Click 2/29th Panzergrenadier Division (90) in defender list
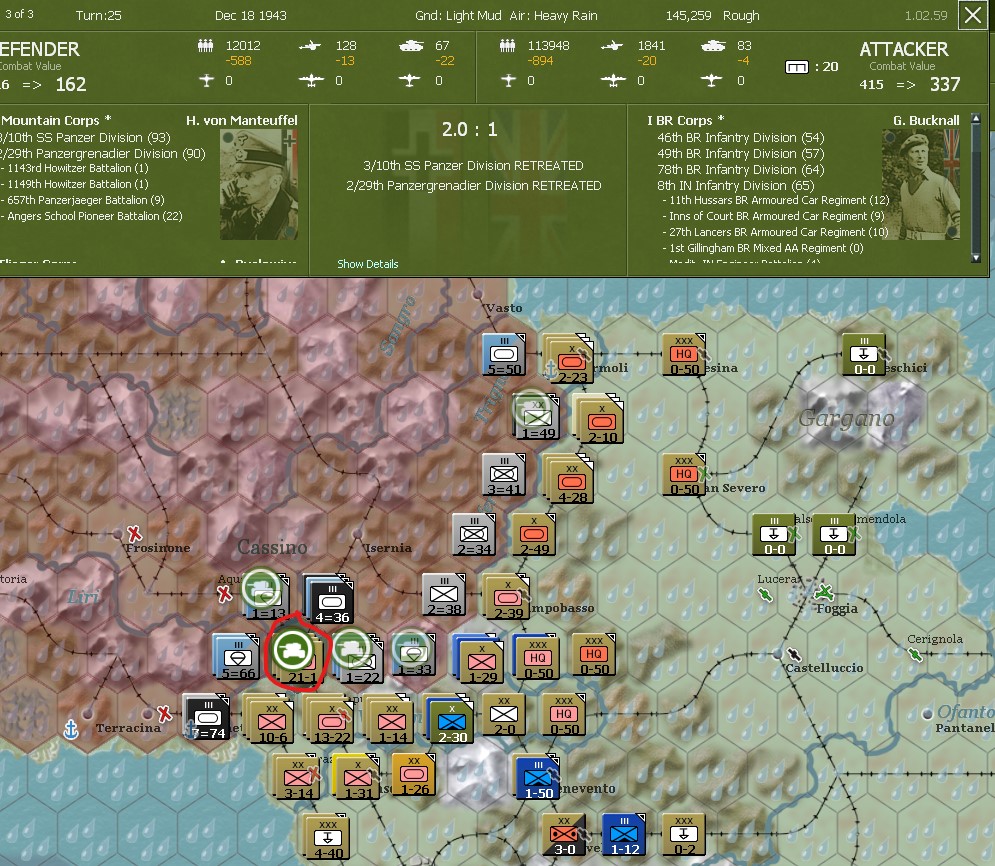The image size is (995, 866). [102, 154]
